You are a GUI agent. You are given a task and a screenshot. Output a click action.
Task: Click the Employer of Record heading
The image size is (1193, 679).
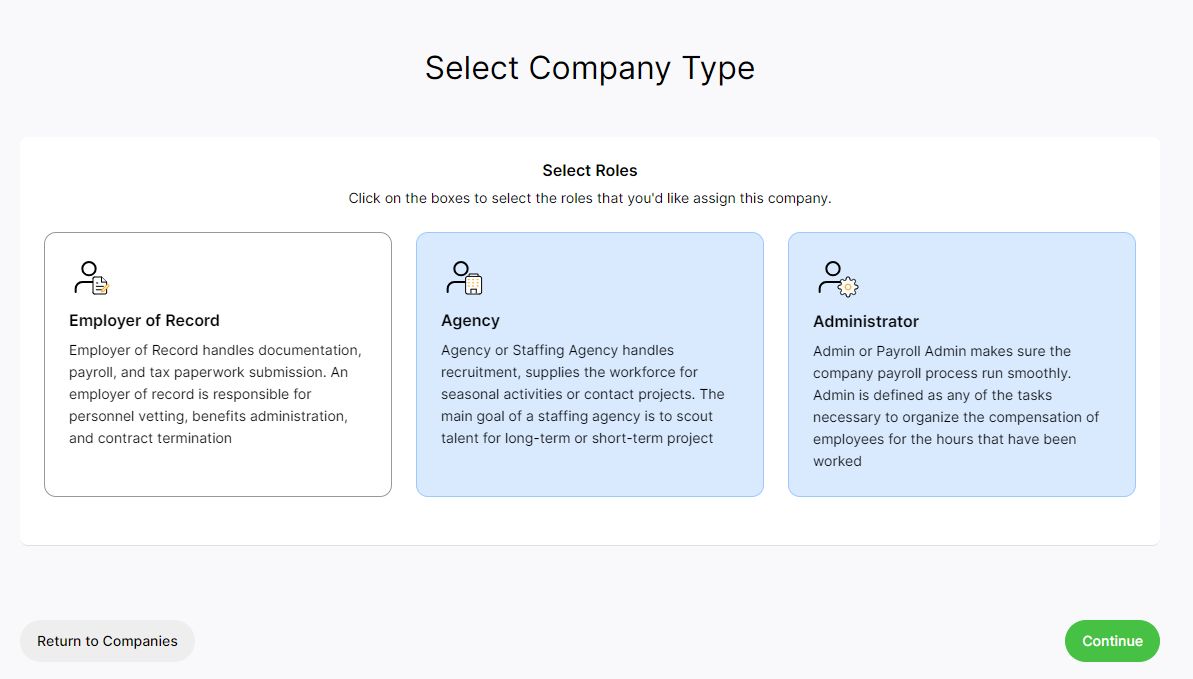[x=145, y=320]
